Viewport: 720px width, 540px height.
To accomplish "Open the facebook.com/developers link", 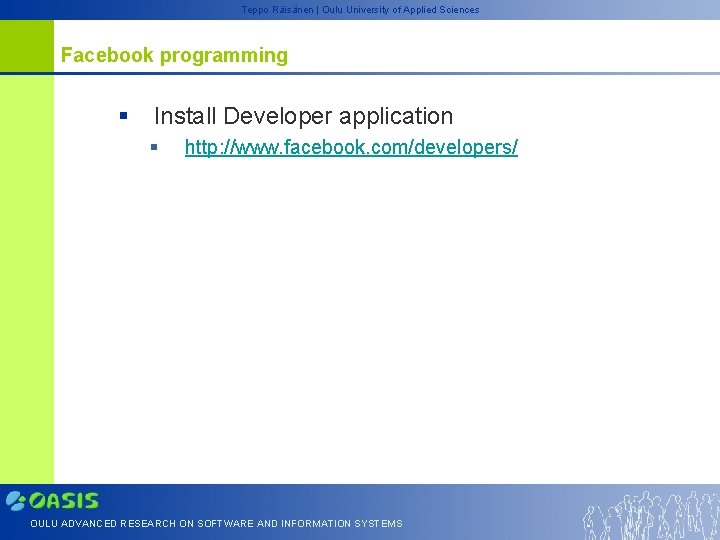I will (x=351, y=147).
